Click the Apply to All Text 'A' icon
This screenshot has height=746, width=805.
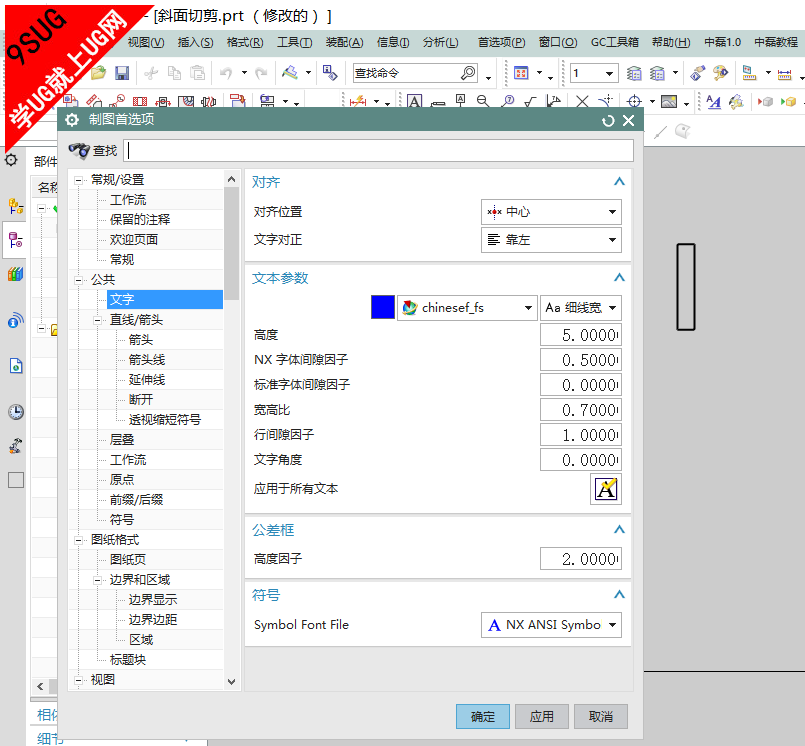606,489
